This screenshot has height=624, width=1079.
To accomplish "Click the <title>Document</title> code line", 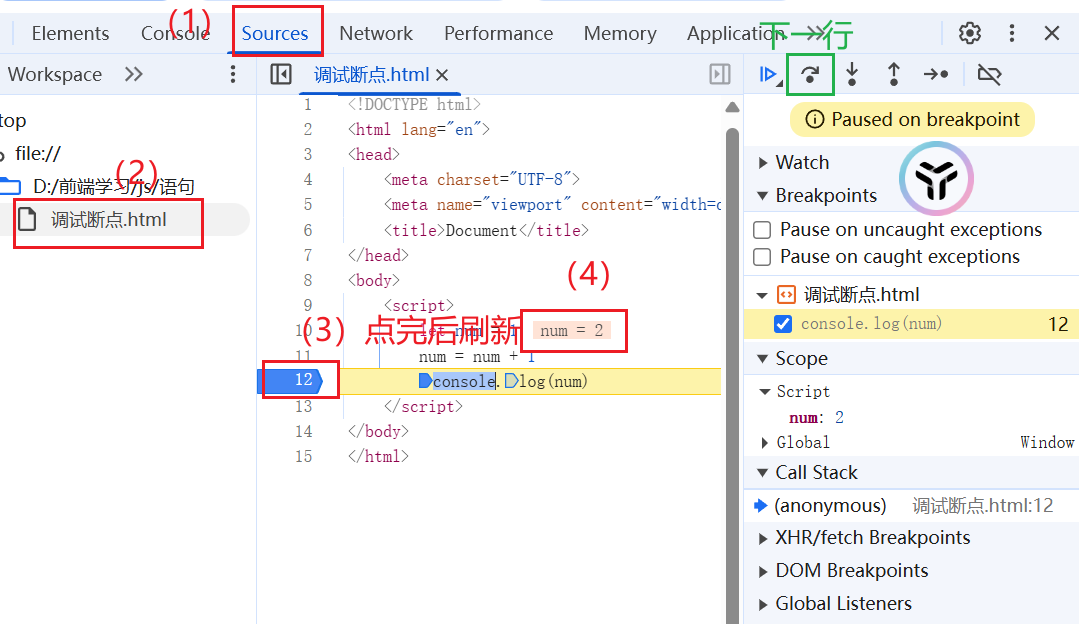I will coord(486,230).
